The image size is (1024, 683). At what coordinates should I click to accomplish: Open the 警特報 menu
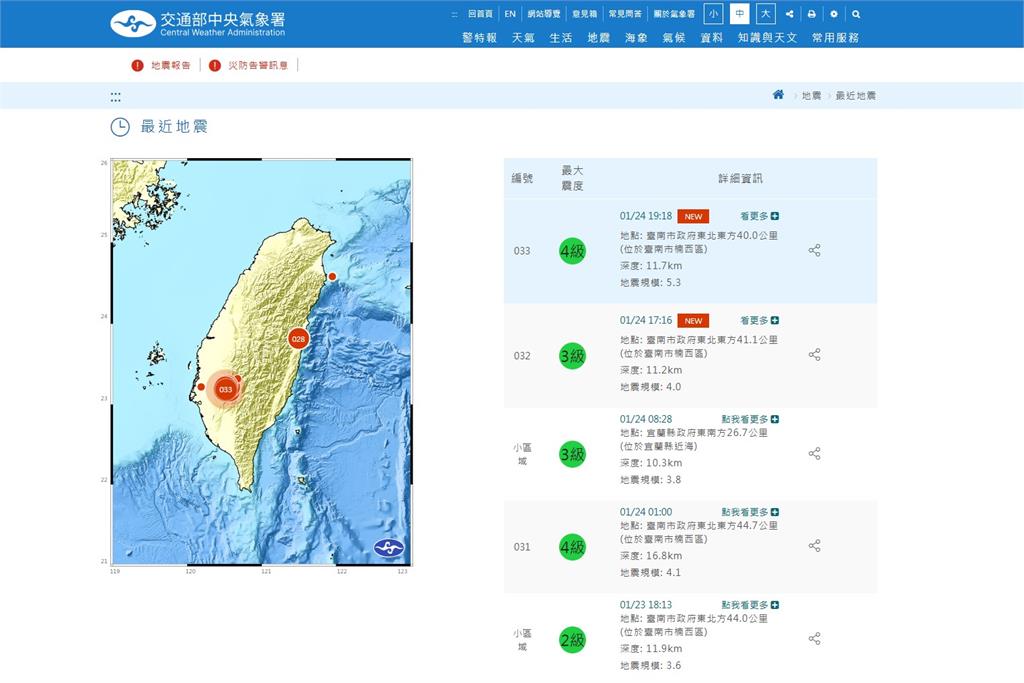[x=479, y=38]
